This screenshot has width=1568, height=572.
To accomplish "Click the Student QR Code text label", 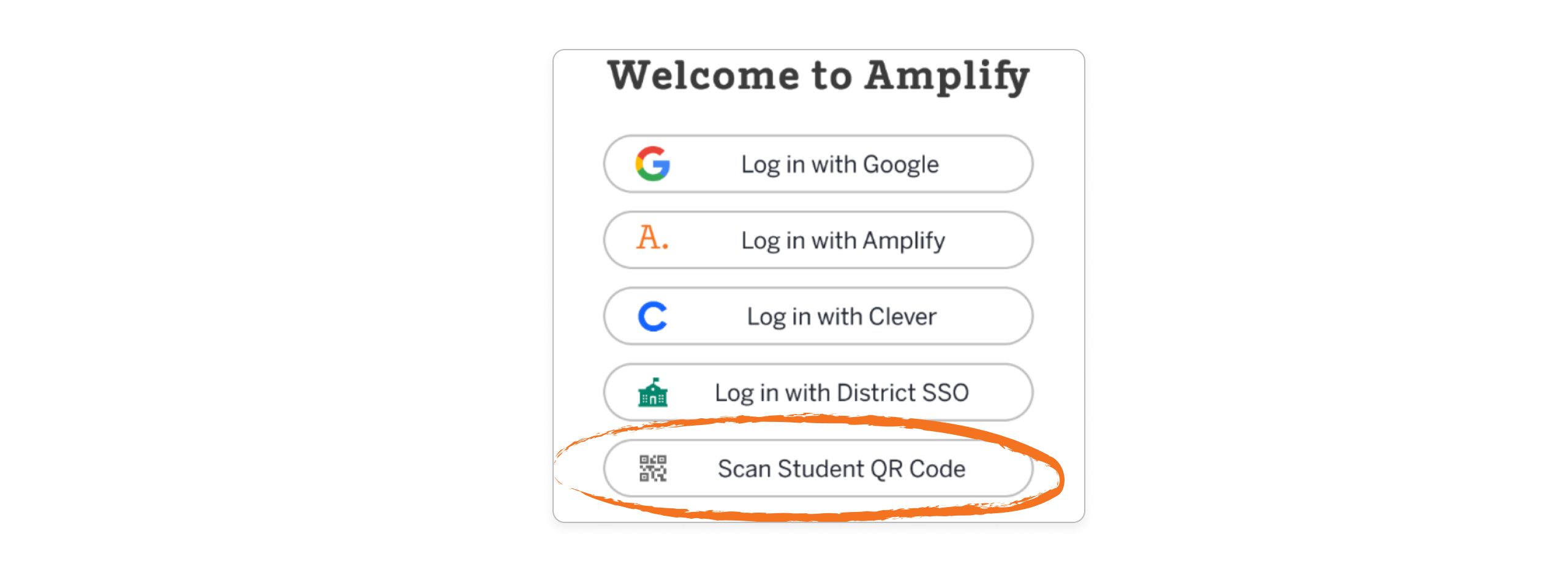I will click(x=872, y=469).
